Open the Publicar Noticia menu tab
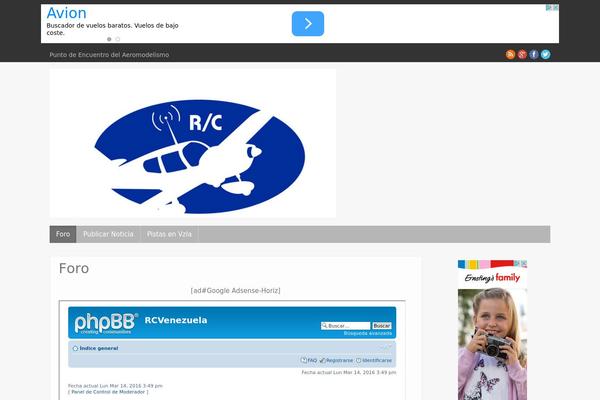Image resolution: width=600 pixels, height=400 pixels. pos(108,234)
